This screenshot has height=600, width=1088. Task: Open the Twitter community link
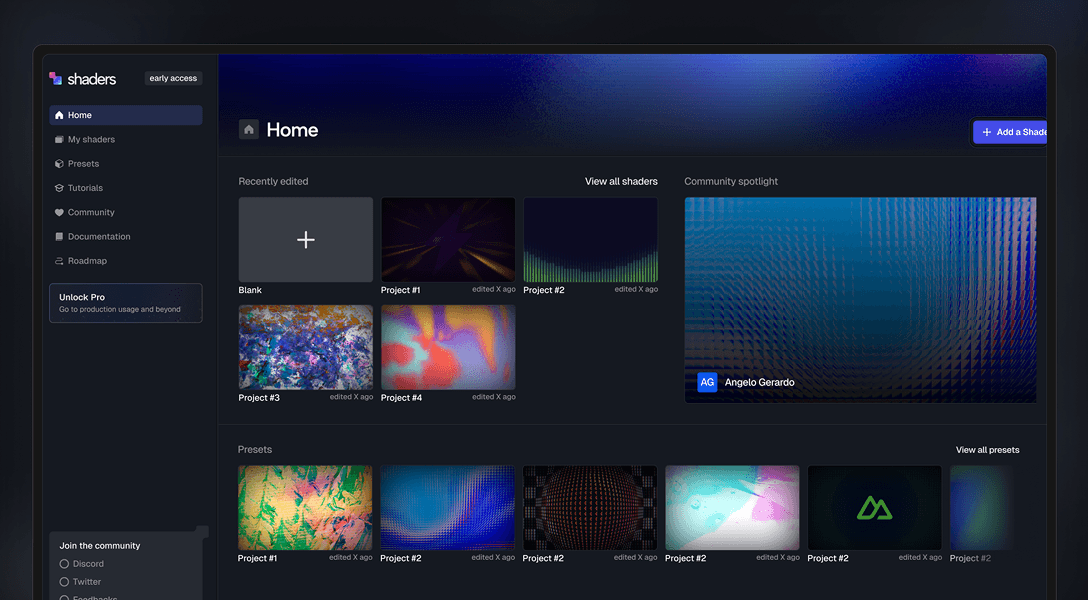tap(80, 582)
